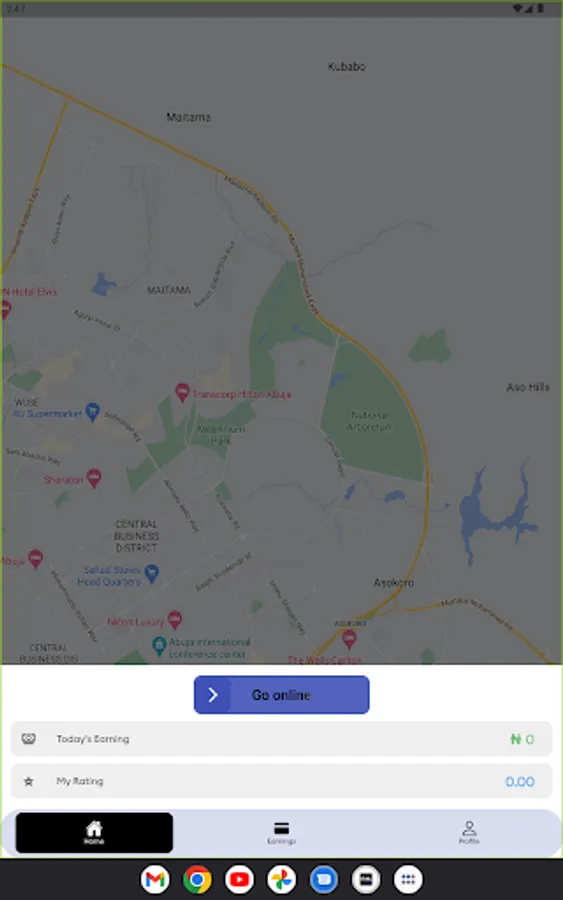563x900 pixels.
Task: Launch Chrome from the taskbar
Action: point(197,879)
